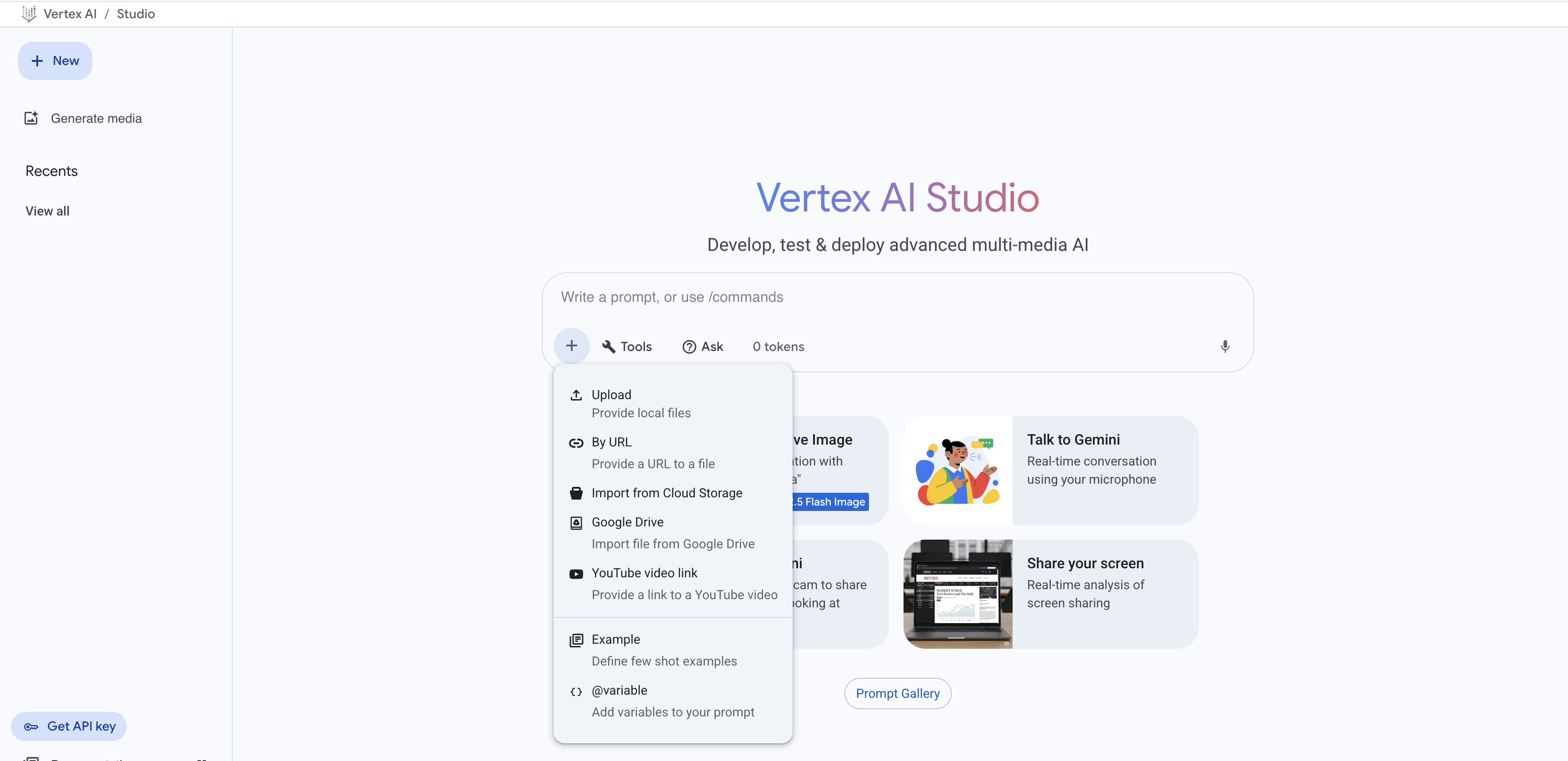
Task: Click the Vertex AI logo icon
Action: pos(29,13)
